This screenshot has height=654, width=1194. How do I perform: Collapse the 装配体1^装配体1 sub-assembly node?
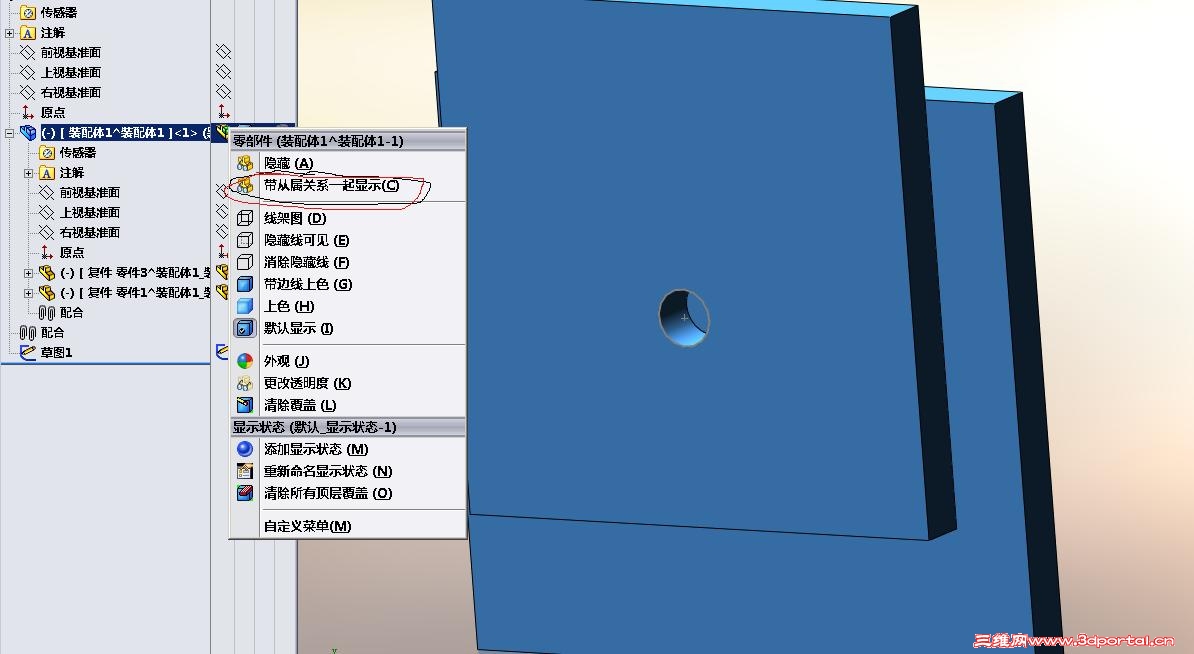[x=9, y=133]
